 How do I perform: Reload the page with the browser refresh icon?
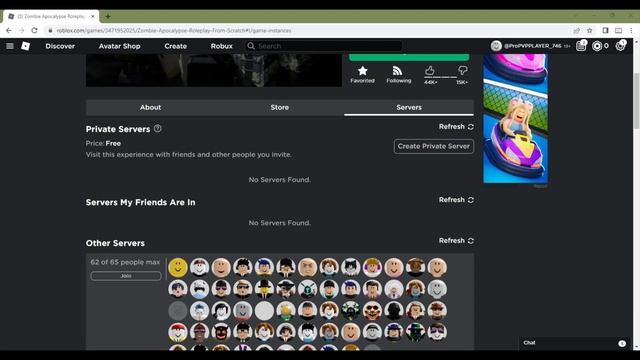coord(34,31)
